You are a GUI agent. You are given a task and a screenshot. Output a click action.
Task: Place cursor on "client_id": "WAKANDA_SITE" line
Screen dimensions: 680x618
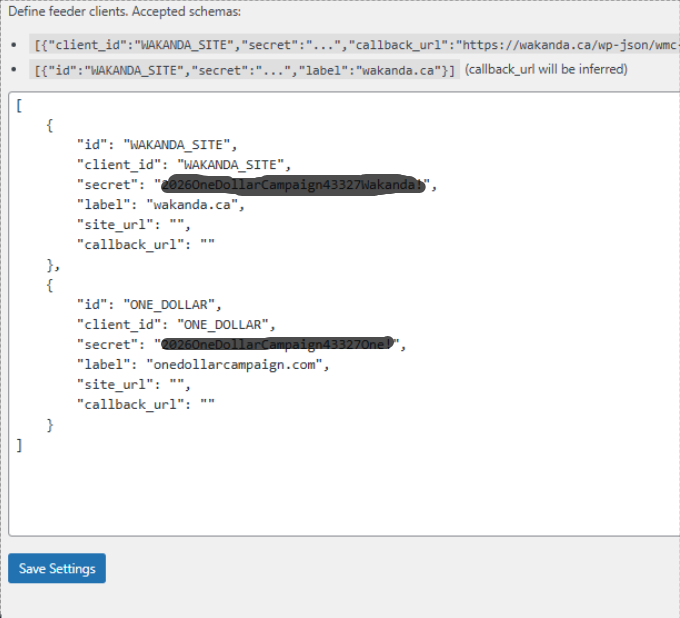coord(180,164)
